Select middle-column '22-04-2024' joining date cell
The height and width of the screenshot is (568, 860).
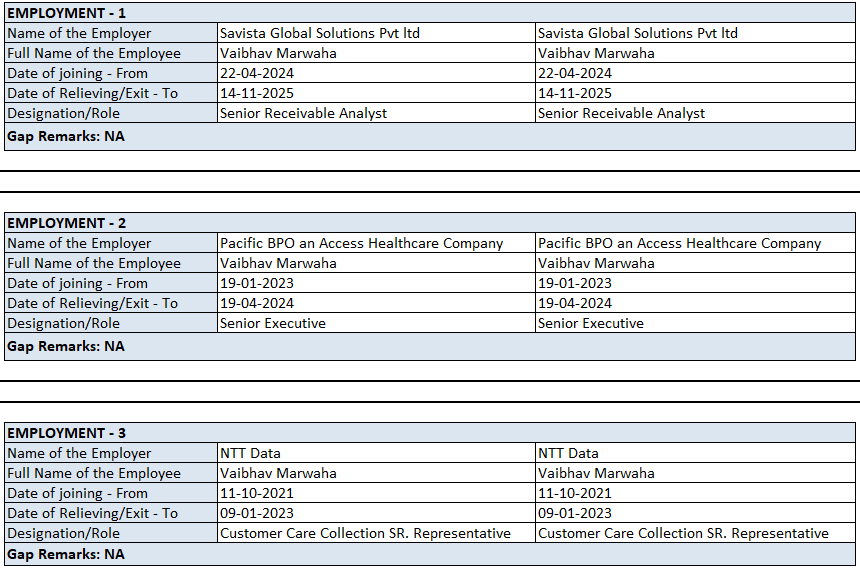(x=376, y=73)
